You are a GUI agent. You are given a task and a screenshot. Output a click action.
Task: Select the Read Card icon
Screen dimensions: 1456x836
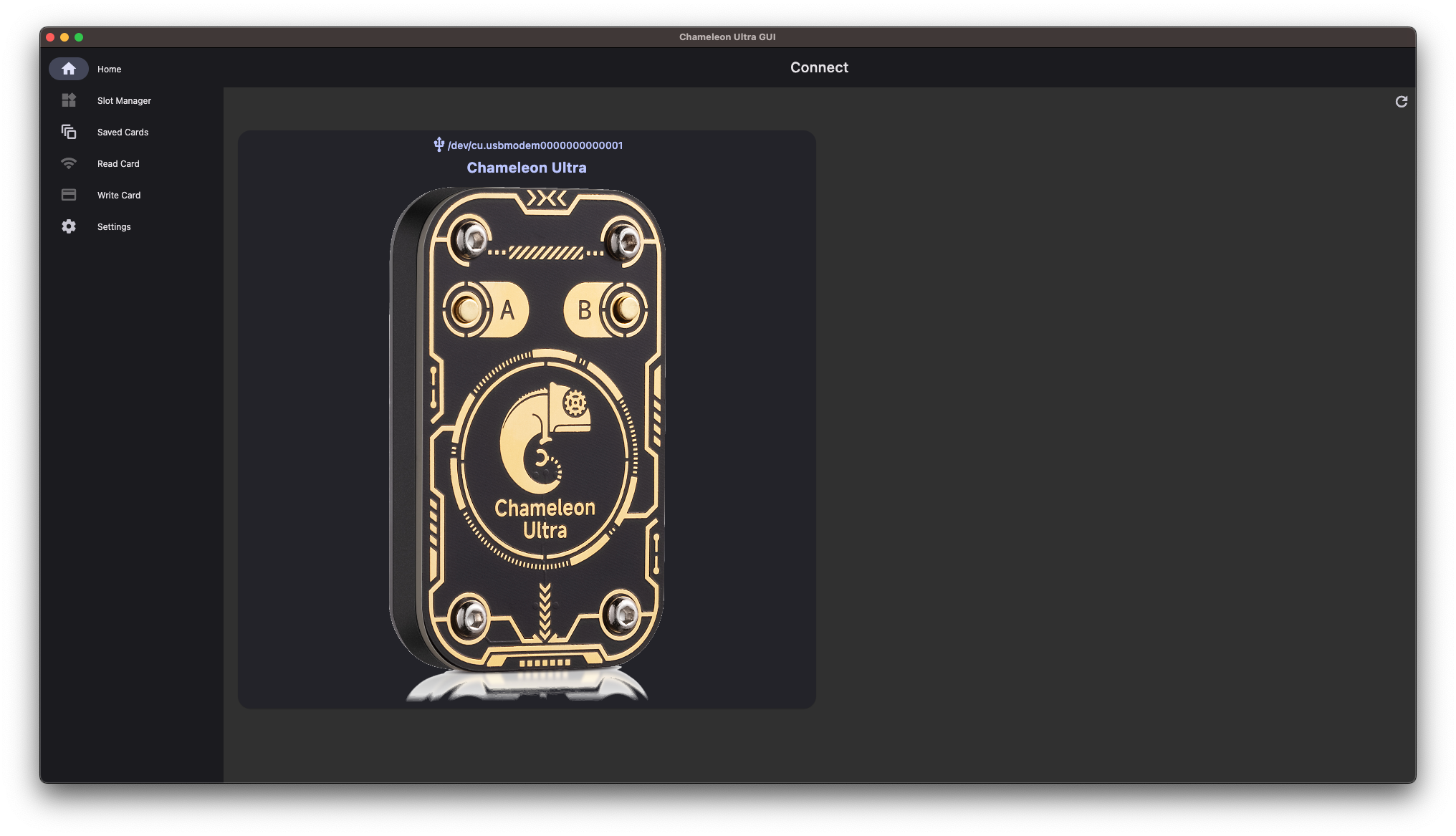click(67, 163)
